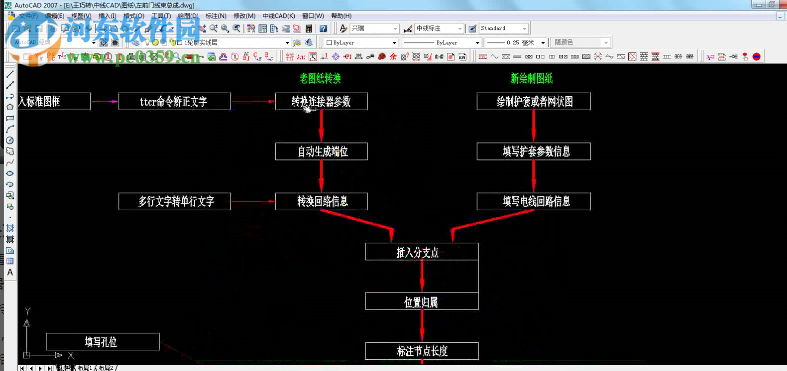The image size is (787, 371).
Task: Click first layout tab arrow at bottom
Action: pyautogui.click(x=23, y=368)
